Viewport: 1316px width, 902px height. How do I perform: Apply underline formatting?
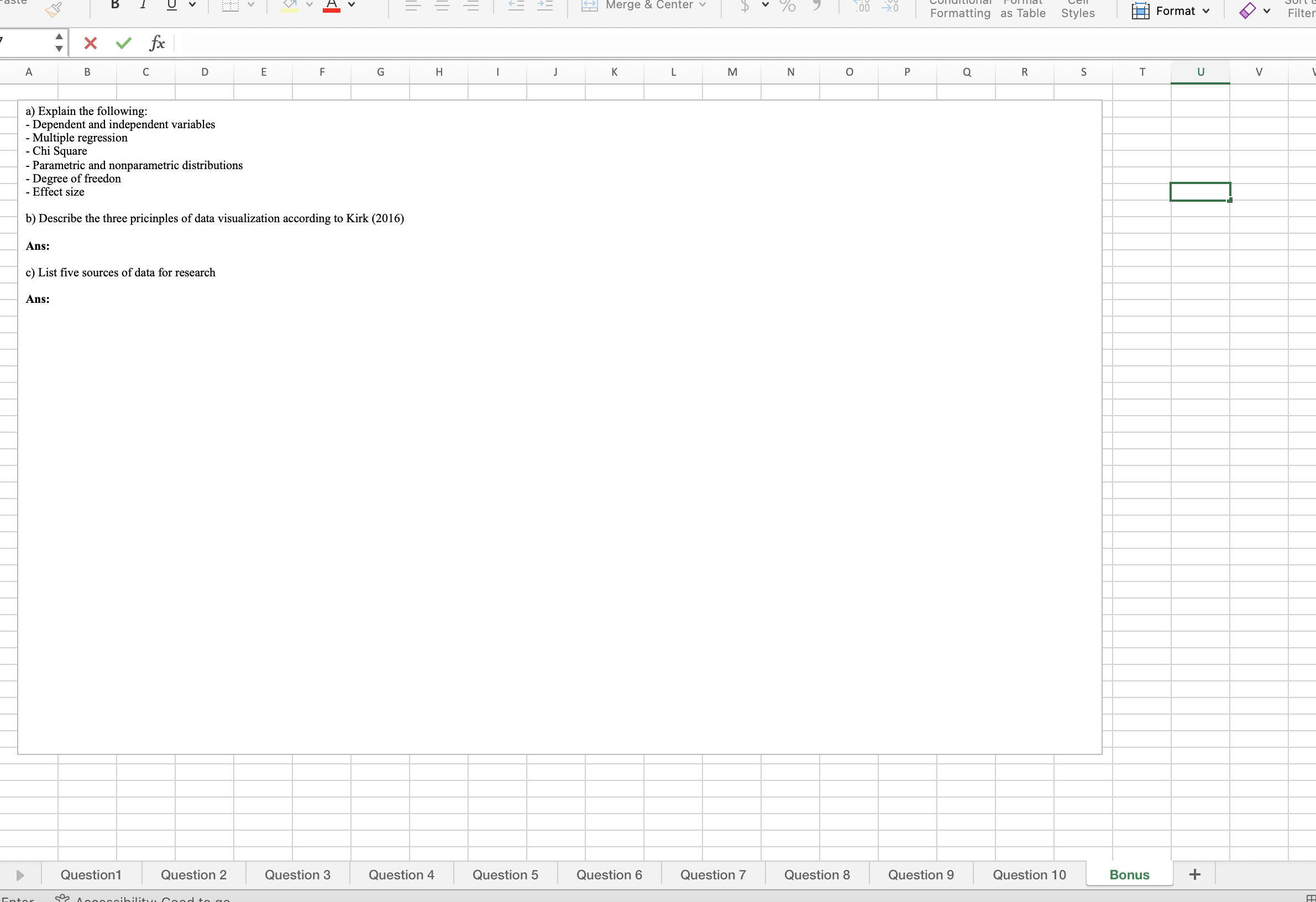[x=171, y=5]
